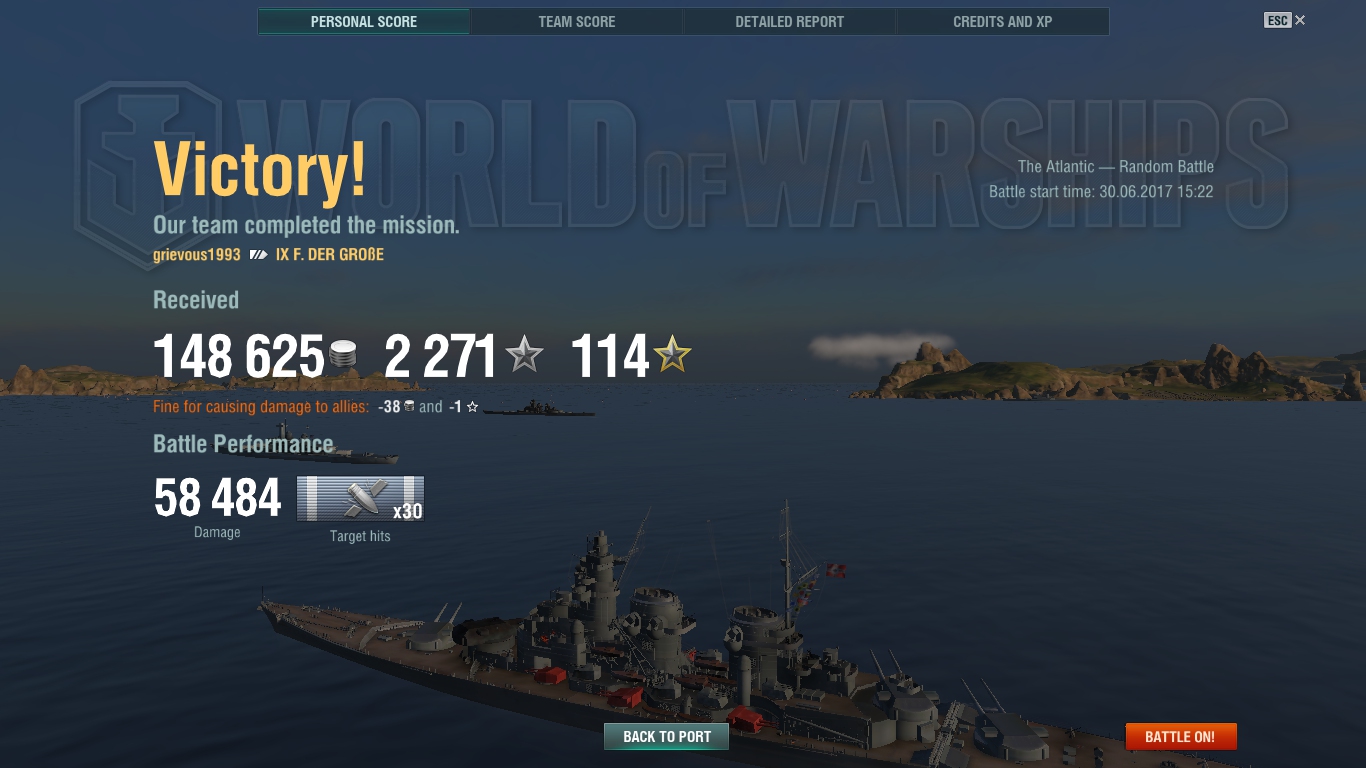Click the Back to Port button
Screen dimensions: 1366x768
click(x=667, y=737)
